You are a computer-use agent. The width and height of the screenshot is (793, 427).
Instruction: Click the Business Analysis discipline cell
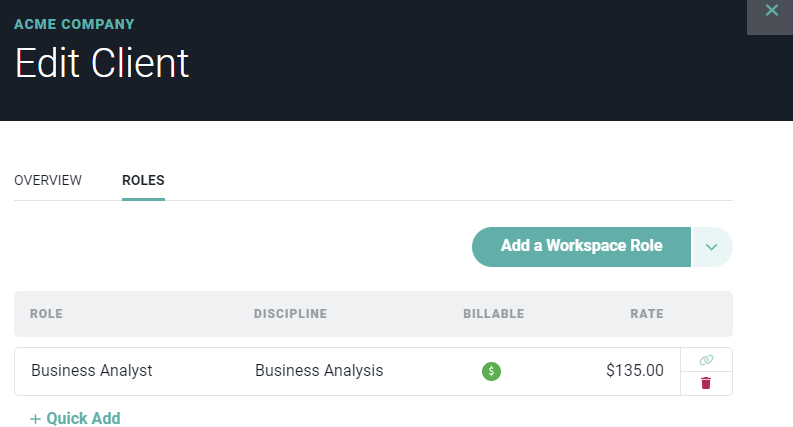tap(319, 370)
